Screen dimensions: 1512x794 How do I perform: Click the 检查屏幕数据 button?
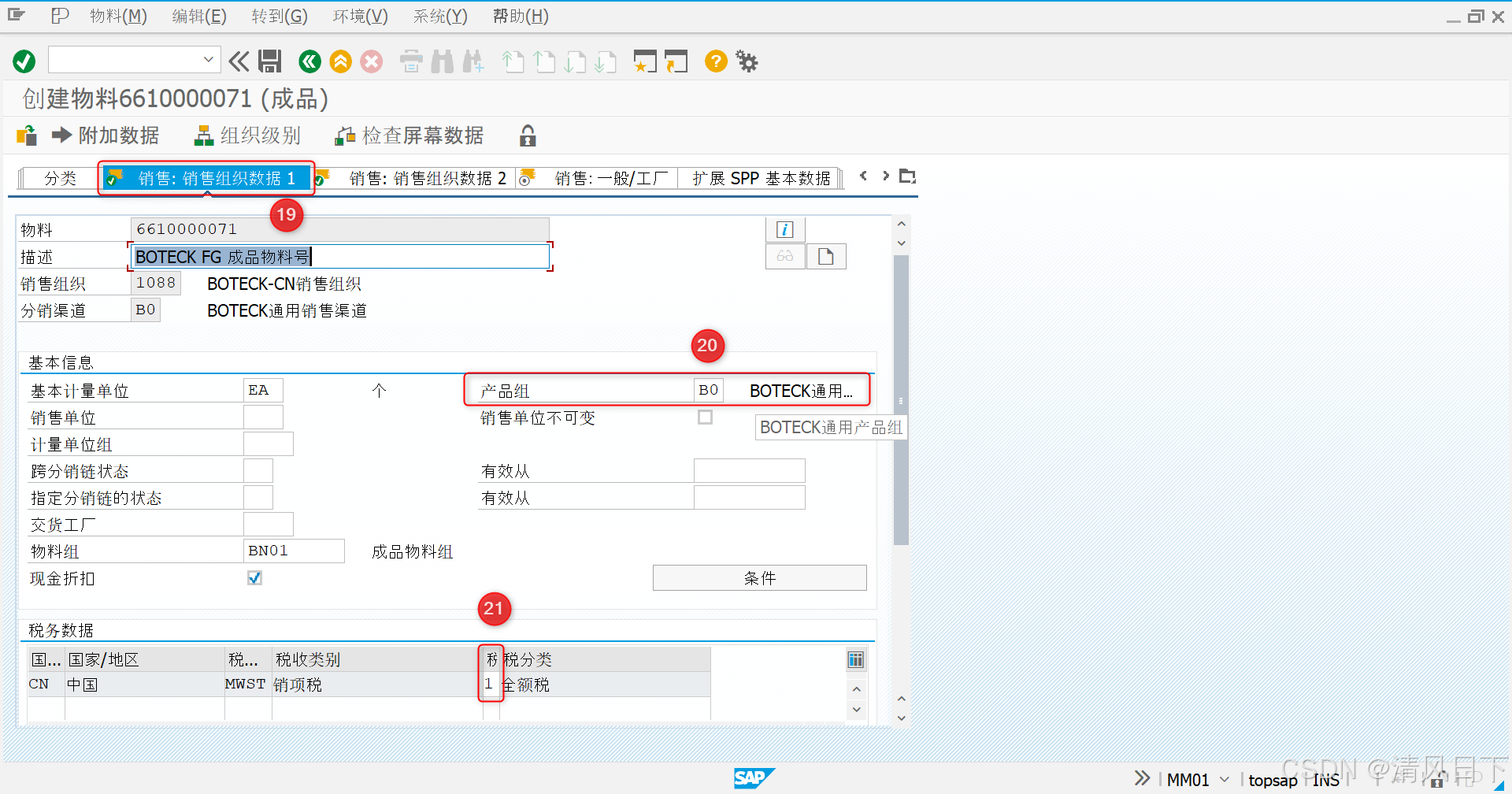pos(409,135)
